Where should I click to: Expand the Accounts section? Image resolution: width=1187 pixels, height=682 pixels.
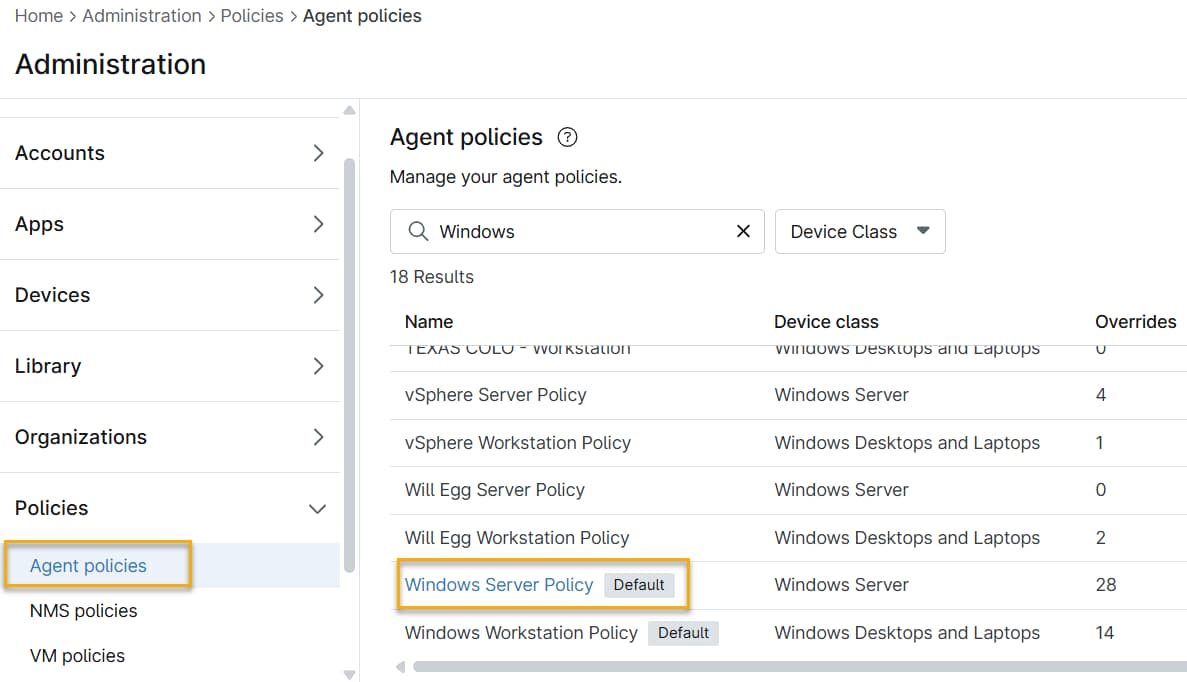point(170,153)
